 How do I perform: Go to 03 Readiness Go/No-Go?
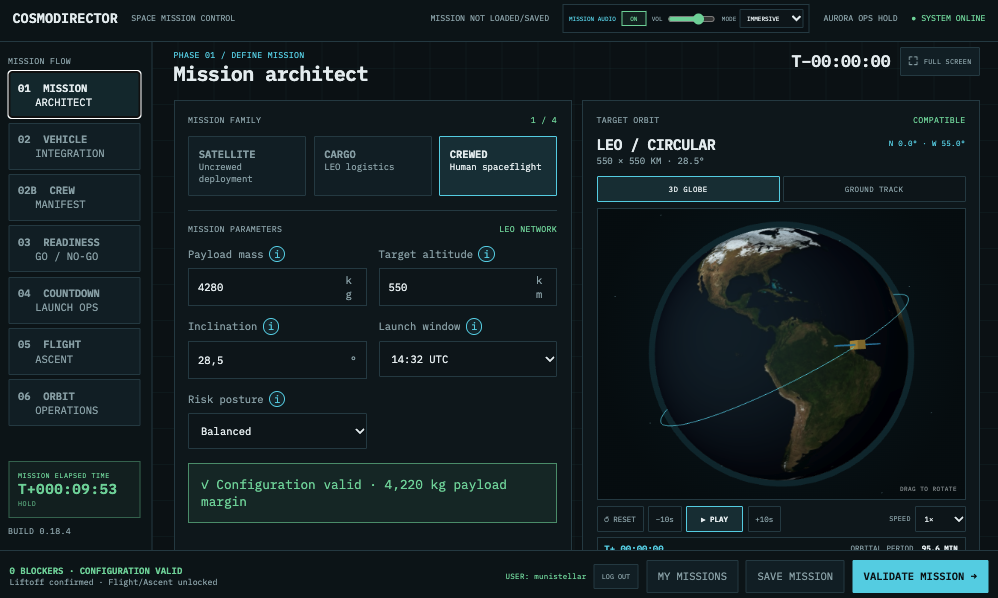coord(74,249)
